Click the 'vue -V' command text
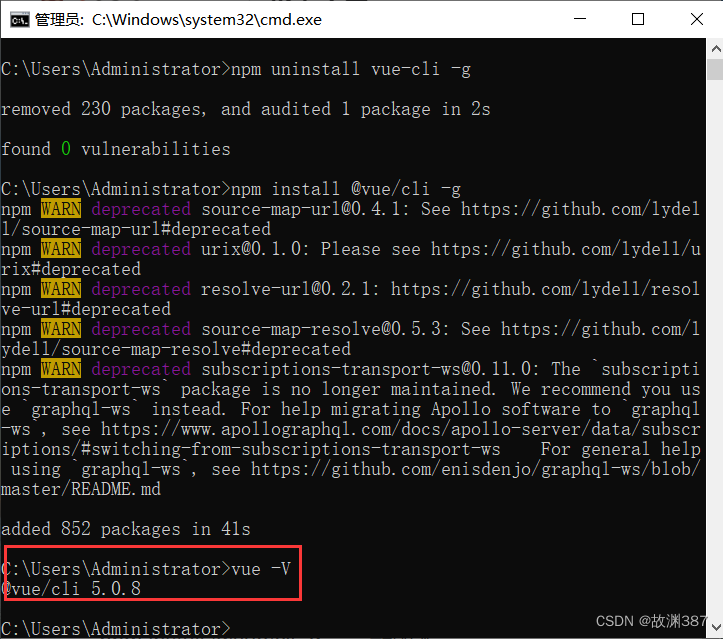723x639 pixels. pyautogui.click(x=261, y=569)
